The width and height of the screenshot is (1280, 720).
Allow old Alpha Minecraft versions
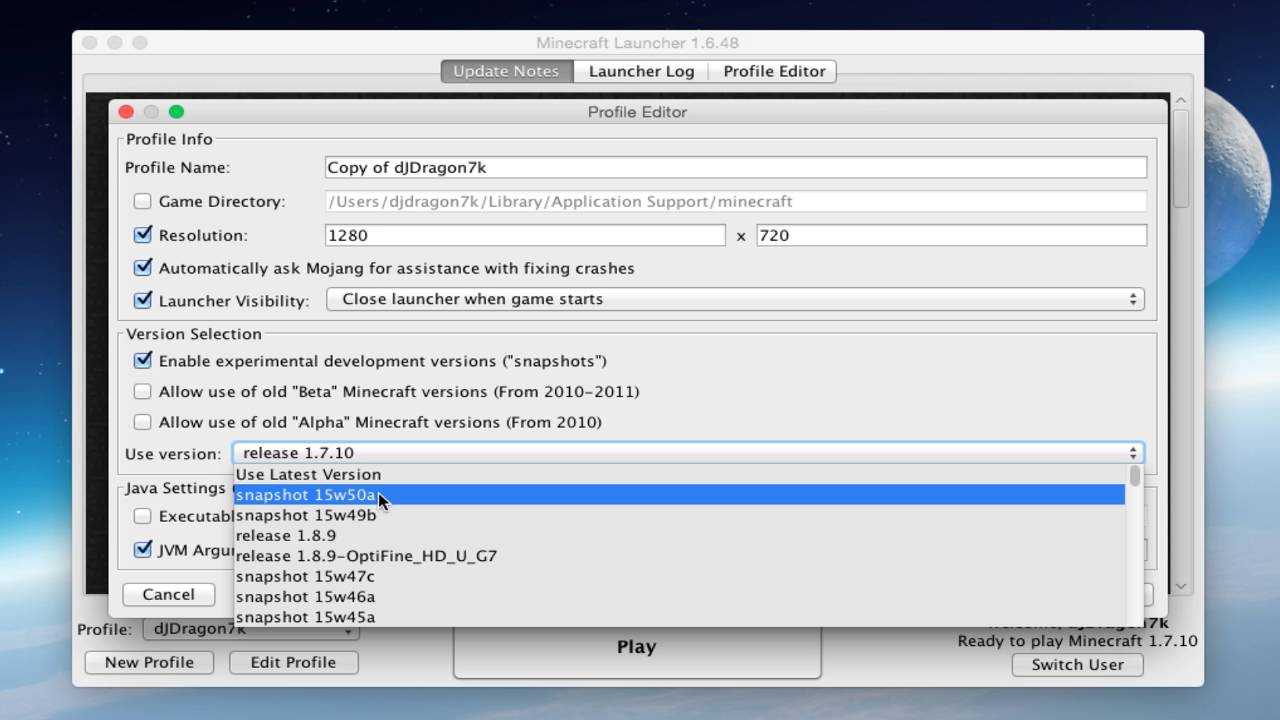142,422
